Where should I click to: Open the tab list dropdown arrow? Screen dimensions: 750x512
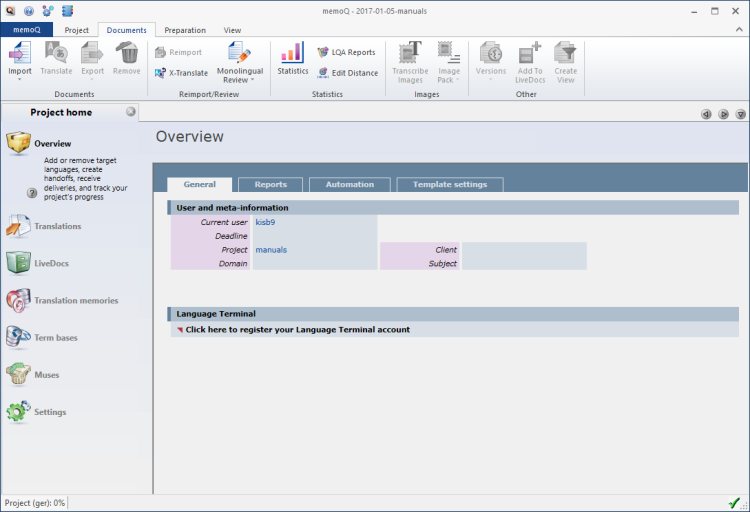740,114
